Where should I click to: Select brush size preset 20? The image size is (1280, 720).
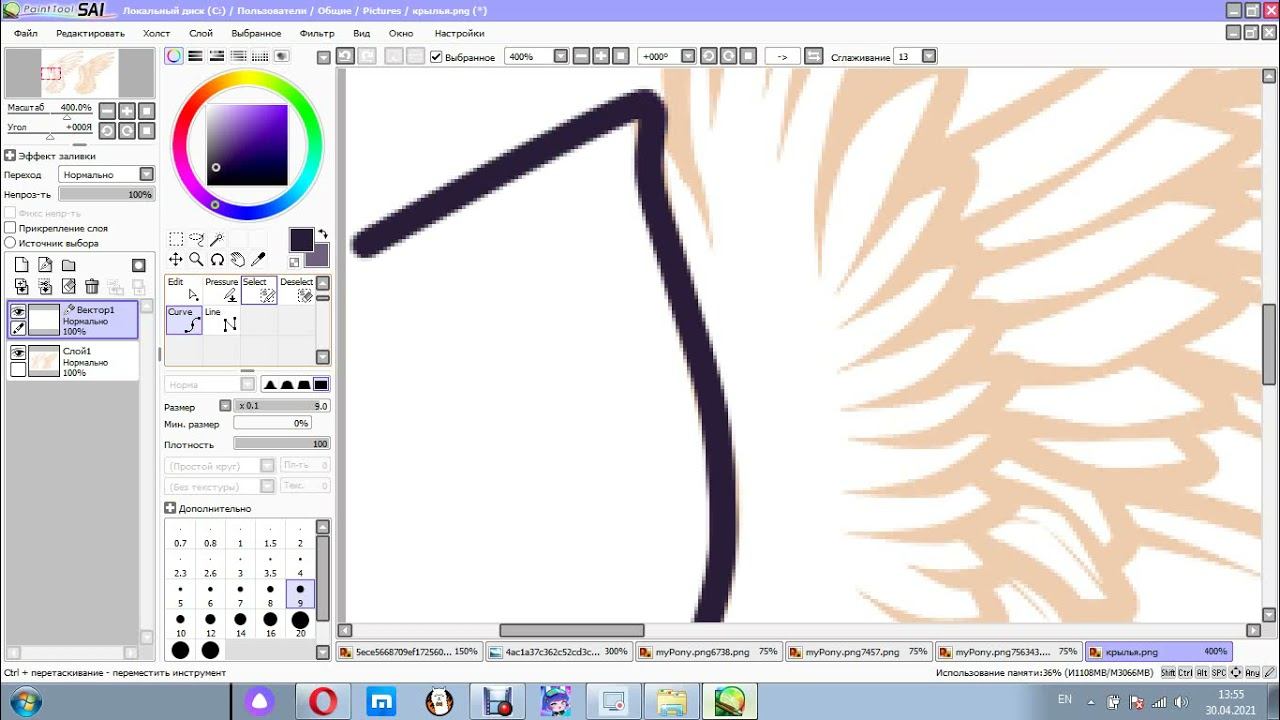click(x=300, y=625)
